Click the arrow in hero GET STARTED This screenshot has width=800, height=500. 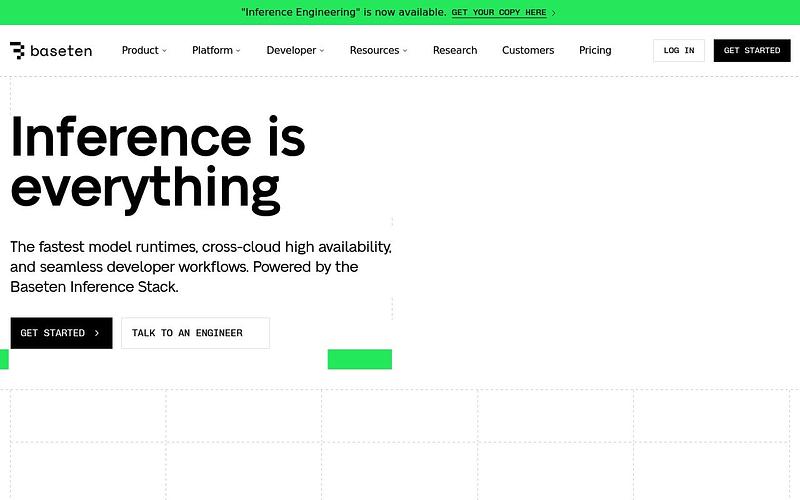coord(97,333)
